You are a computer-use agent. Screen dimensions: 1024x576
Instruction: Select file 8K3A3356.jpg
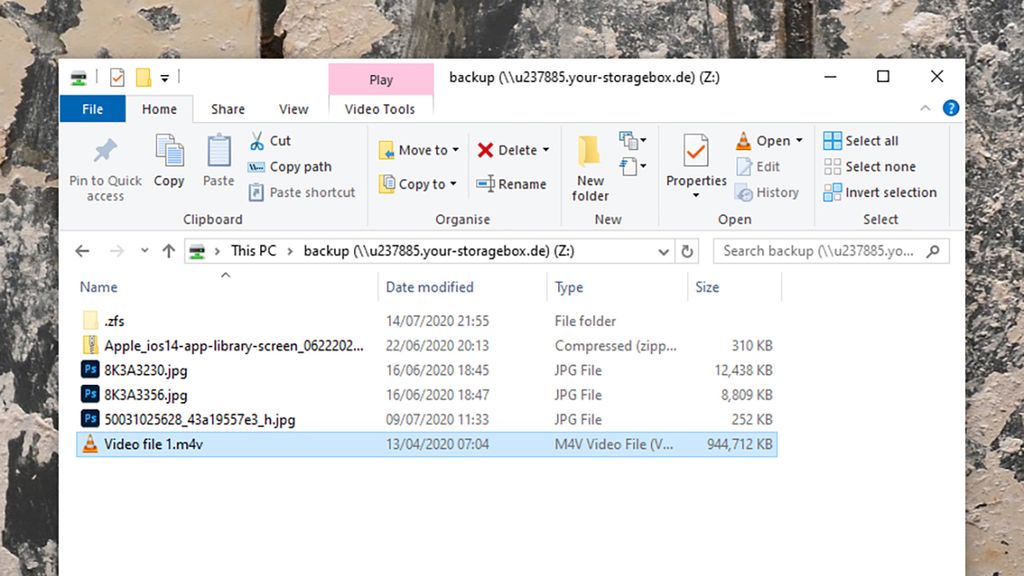(426, 394)
